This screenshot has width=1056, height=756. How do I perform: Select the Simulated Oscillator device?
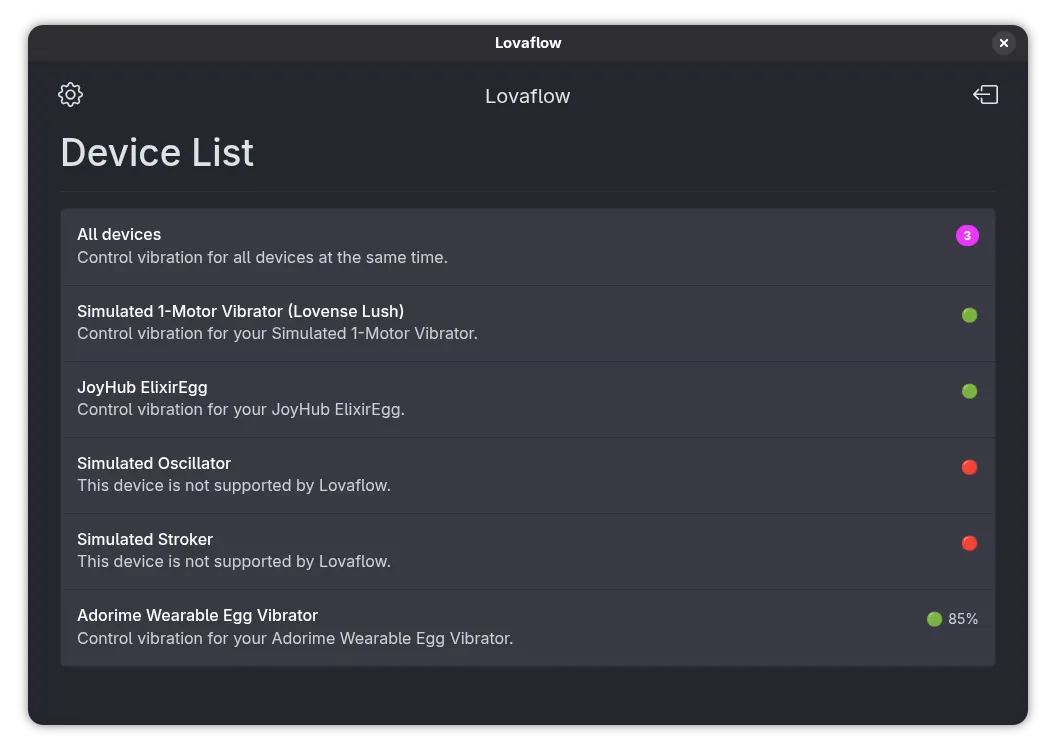(527, 475)
